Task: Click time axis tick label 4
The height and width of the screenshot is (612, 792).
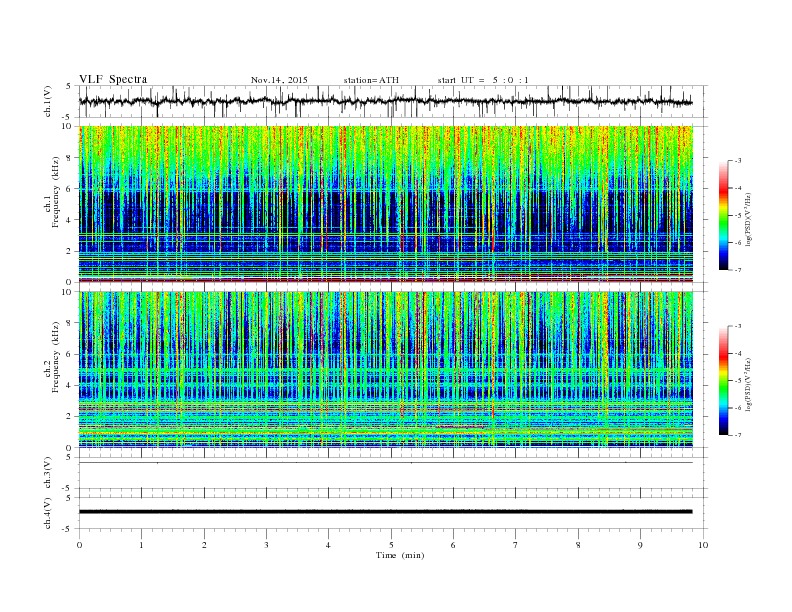Action: (328, 545)
